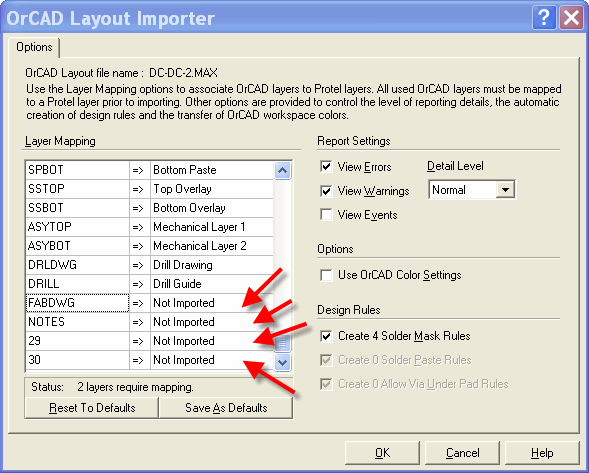Click the Bottom Overlay mapping cell
This screenshot has height=473, width=589.
pos(212,208)
